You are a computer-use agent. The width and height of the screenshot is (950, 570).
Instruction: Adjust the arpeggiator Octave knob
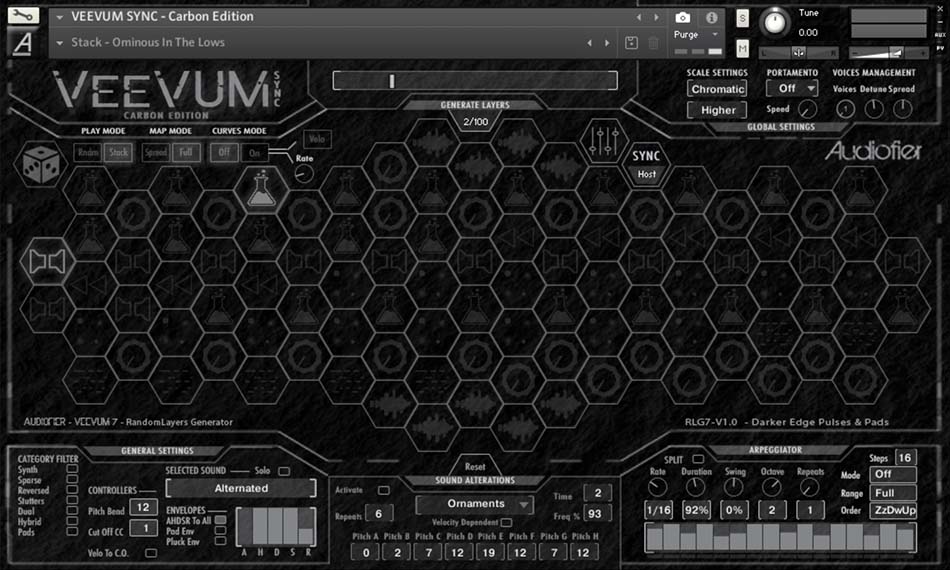point(771,486)
